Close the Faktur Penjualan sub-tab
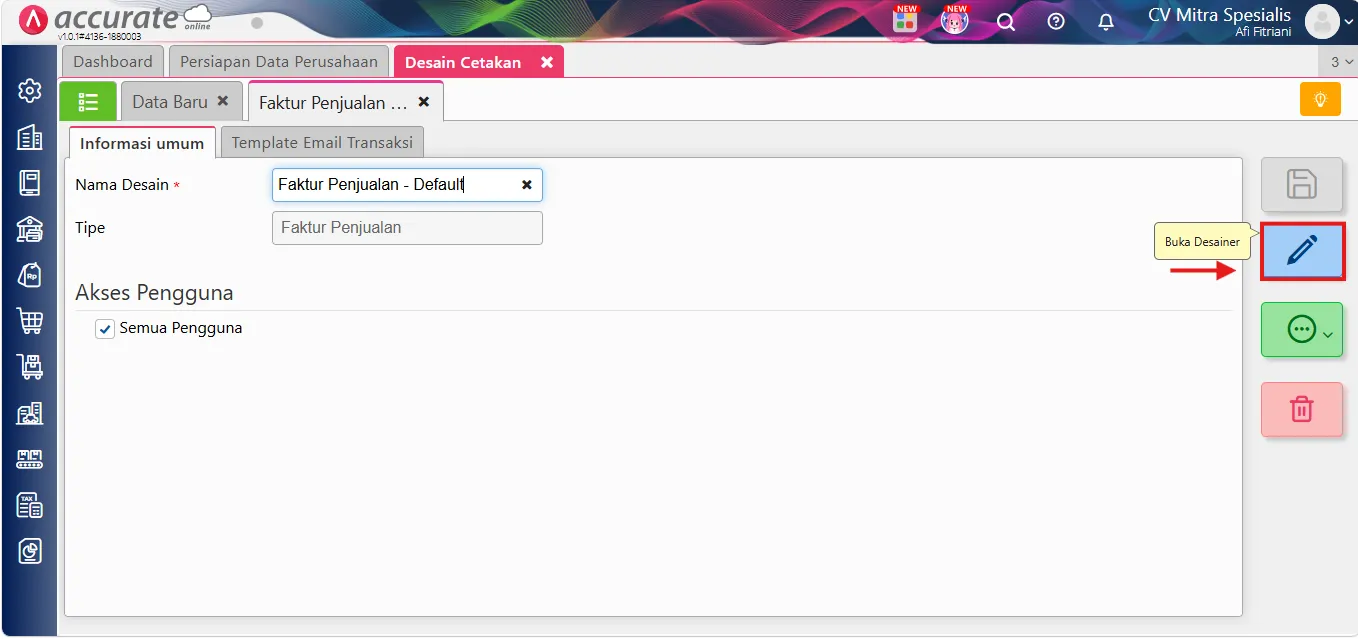This screenshot has height=639, width=1358. click(424, 101)
